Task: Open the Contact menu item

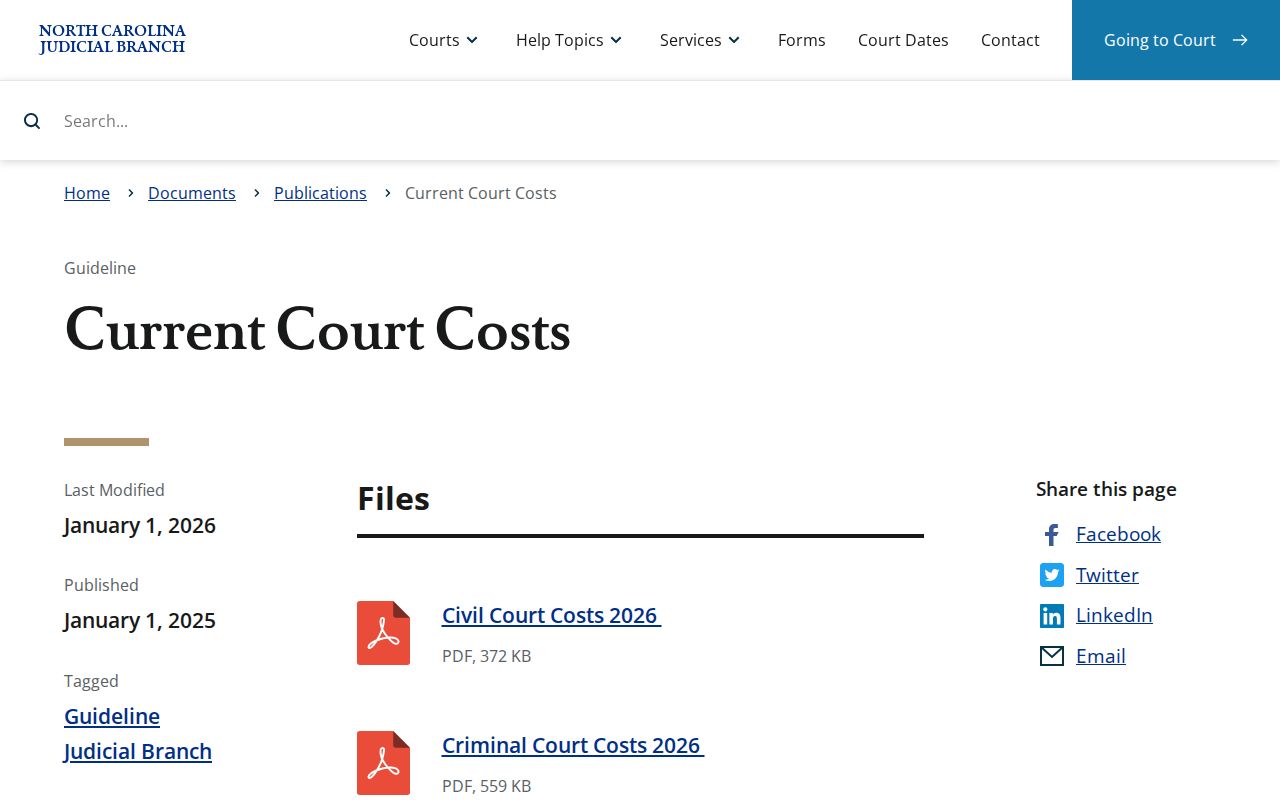Action: click(1010, 40)
